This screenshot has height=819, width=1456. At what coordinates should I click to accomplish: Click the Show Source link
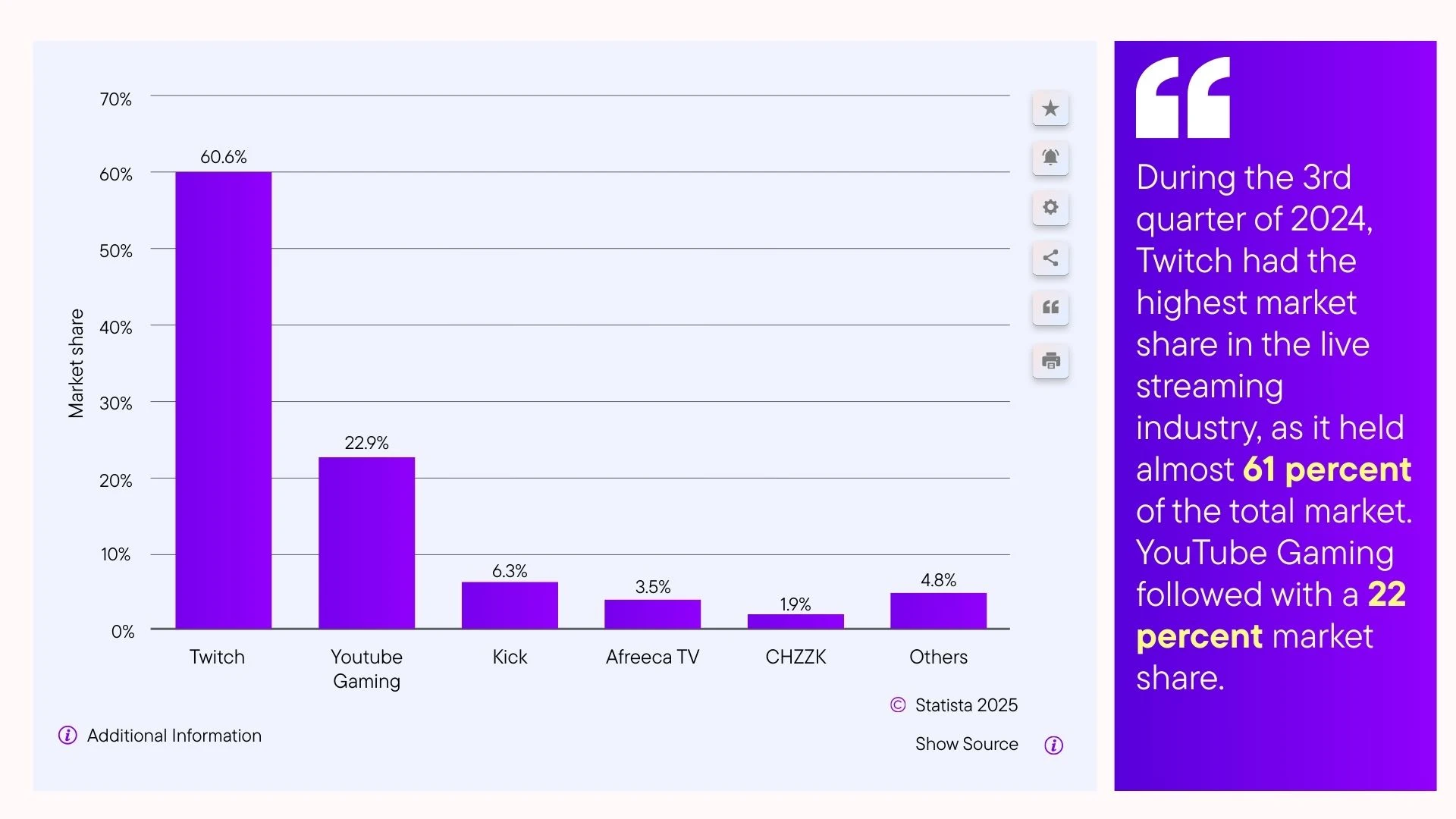(x=966, y=744)
